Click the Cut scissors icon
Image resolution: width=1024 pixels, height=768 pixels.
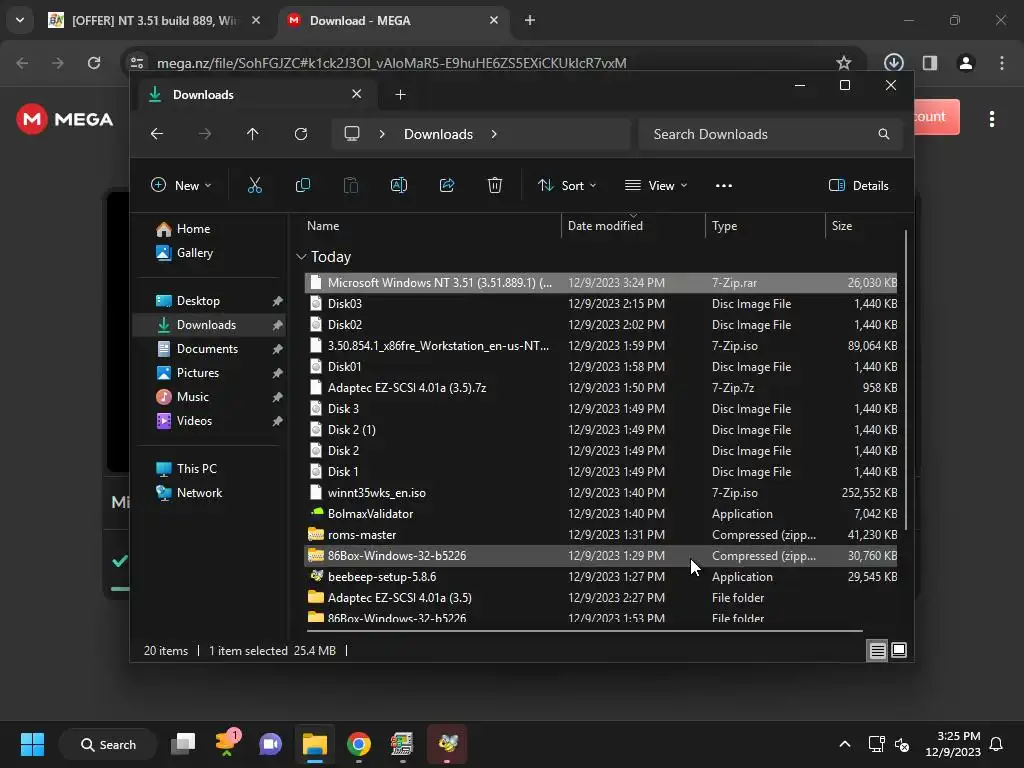coord(255,185)
